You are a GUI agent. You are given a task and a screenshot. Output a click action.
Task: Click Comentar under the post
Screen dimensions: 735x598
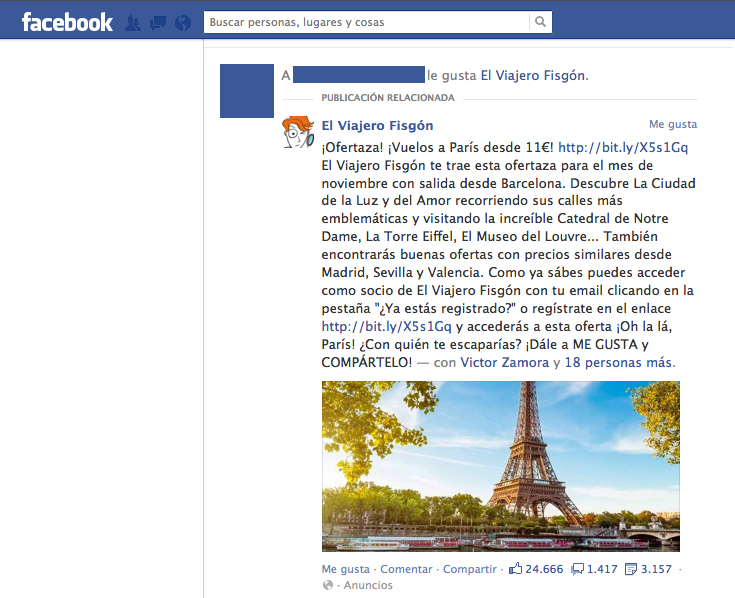(406, 569)
